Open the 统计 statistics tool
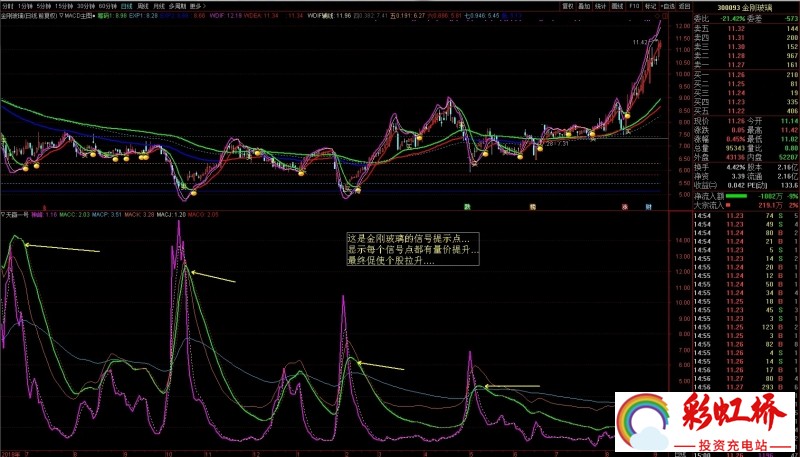Screen dimensions: 800x457 [601, 7]
